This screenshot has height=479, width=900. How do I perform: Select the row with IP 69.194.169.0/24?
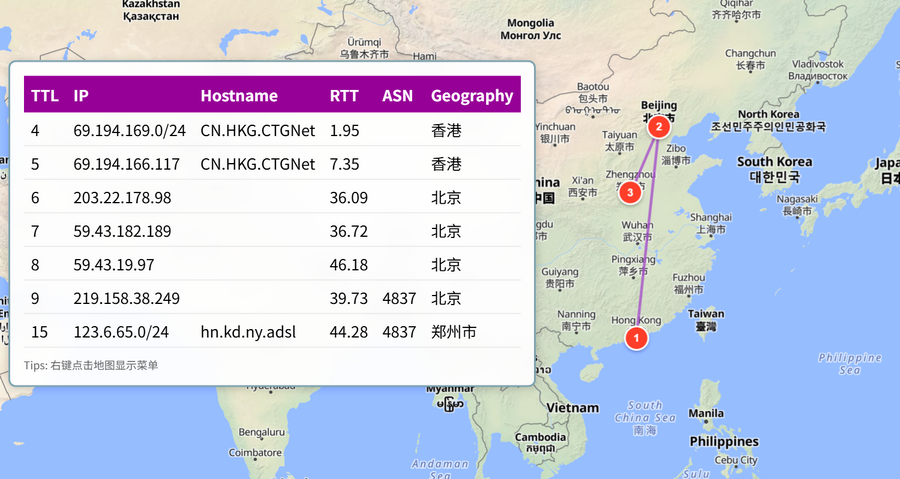(272, 130)
